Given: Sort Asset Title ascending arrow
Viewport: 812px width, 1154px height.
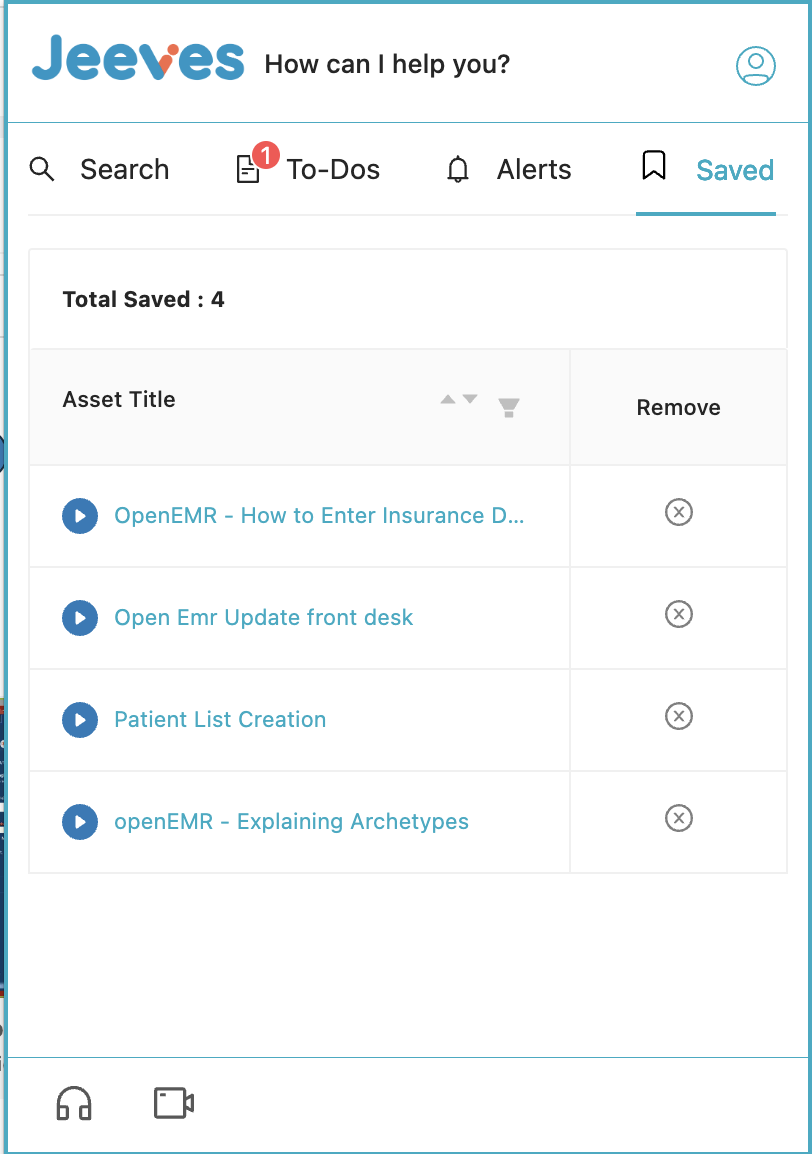Looking at the screenshot, I should 448,400.
